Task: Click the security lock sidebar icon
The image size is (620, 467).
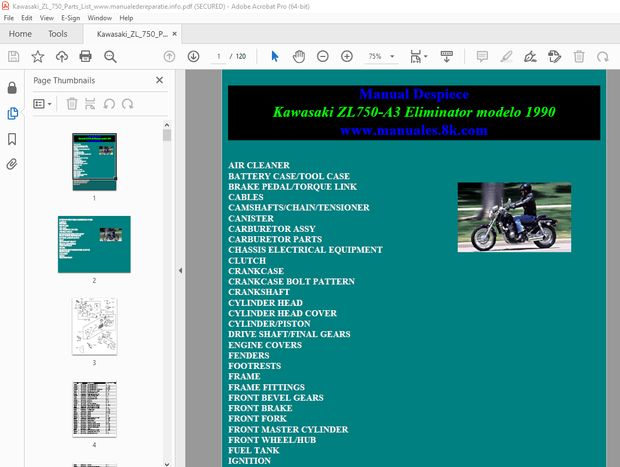Action: click(12, 87)
